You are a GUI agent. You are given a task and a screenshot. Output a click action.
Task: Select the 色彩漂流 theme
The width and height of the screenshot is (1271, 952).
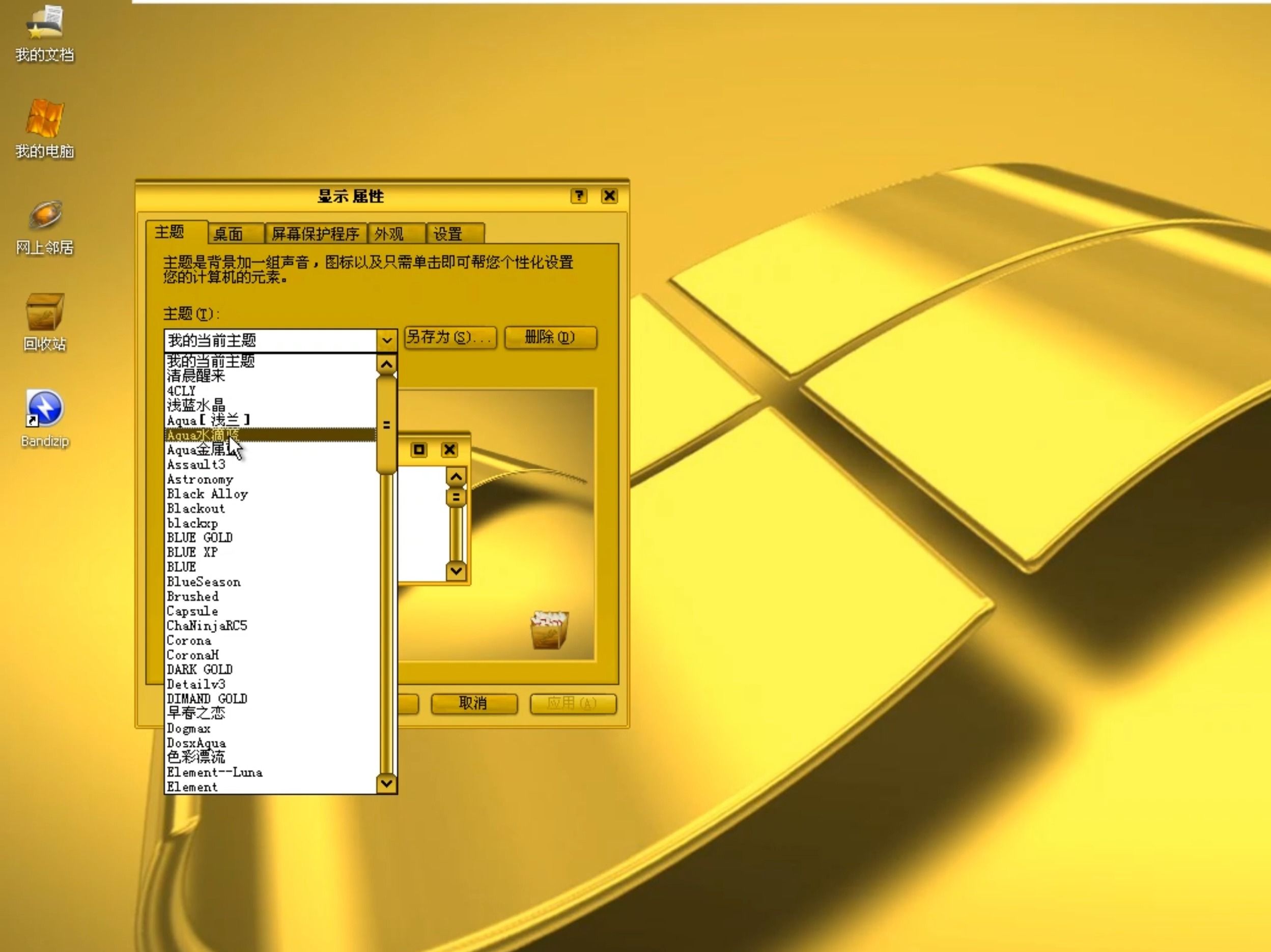pyautogui.click(x=271, y=757)
